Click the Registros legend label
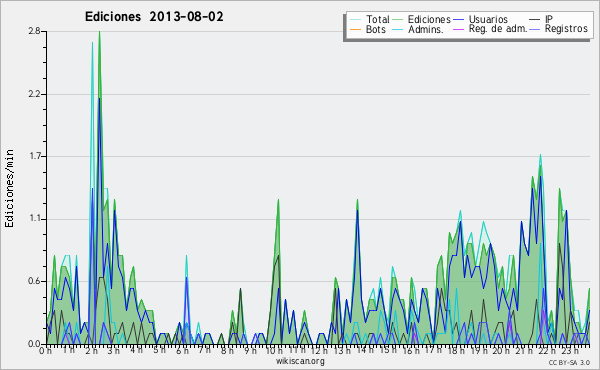The image size is (600, 370). click(x=566, y=29)
